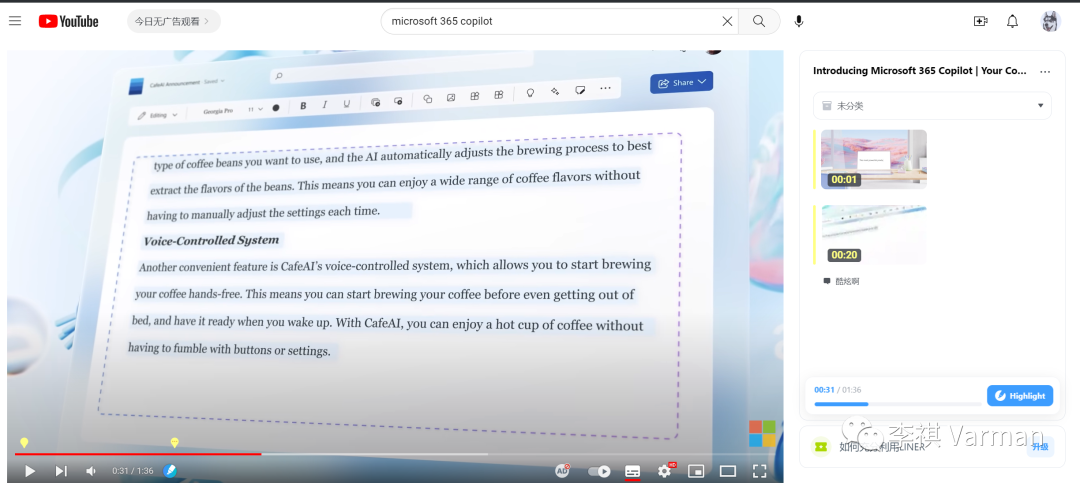Open the player settings gear
The width and height of the screenshot is (1080, 483).
click(664, 471)
